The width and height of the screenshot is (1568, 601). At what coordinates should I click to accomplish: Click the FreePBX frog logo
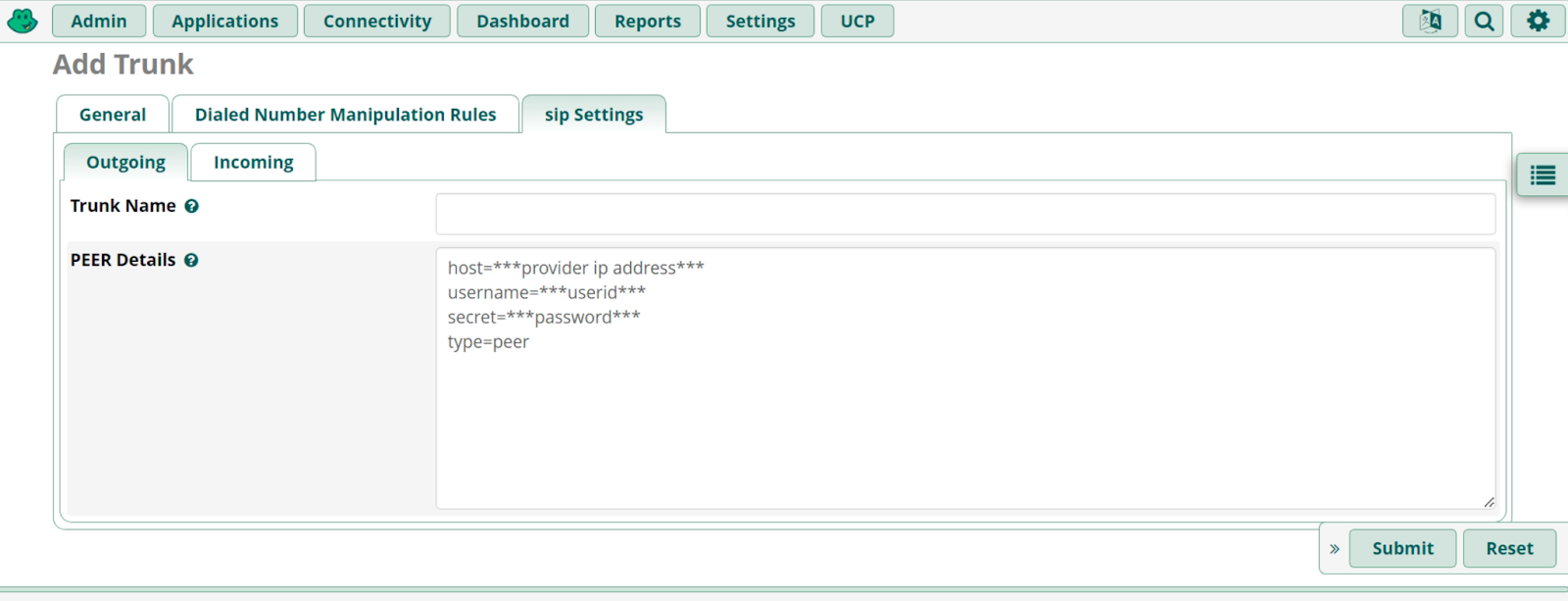pos(22,21)
